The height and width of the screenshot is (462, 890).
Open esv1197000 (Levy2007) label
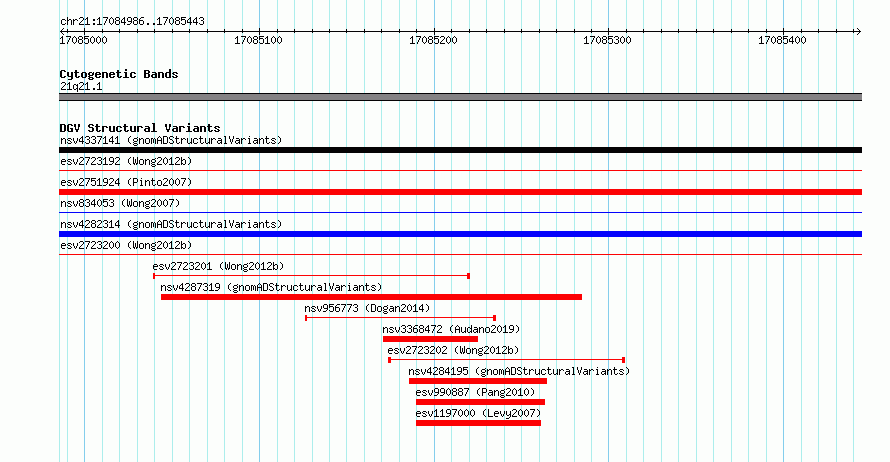tap(478, 413)
